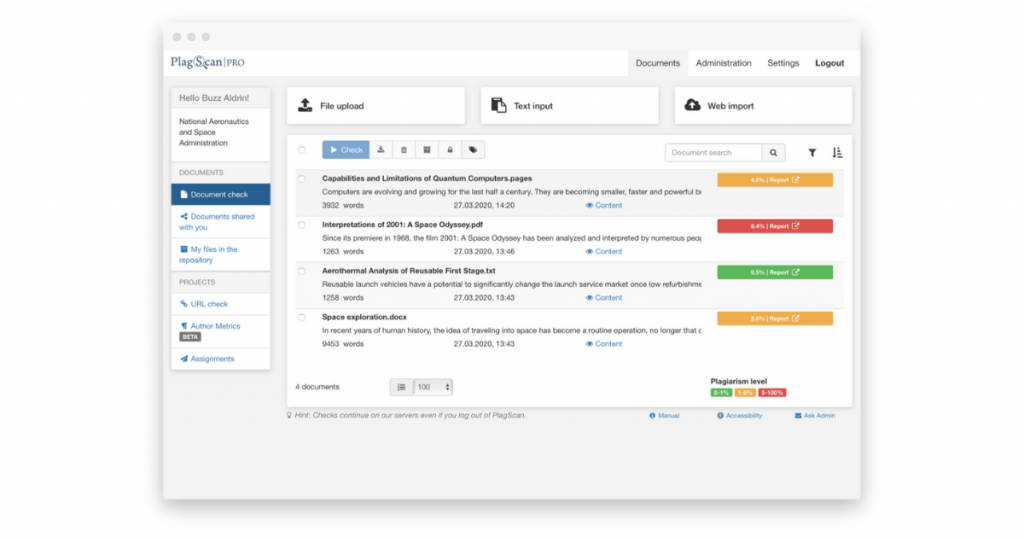Switch to the Settings tab

(783, 63)
